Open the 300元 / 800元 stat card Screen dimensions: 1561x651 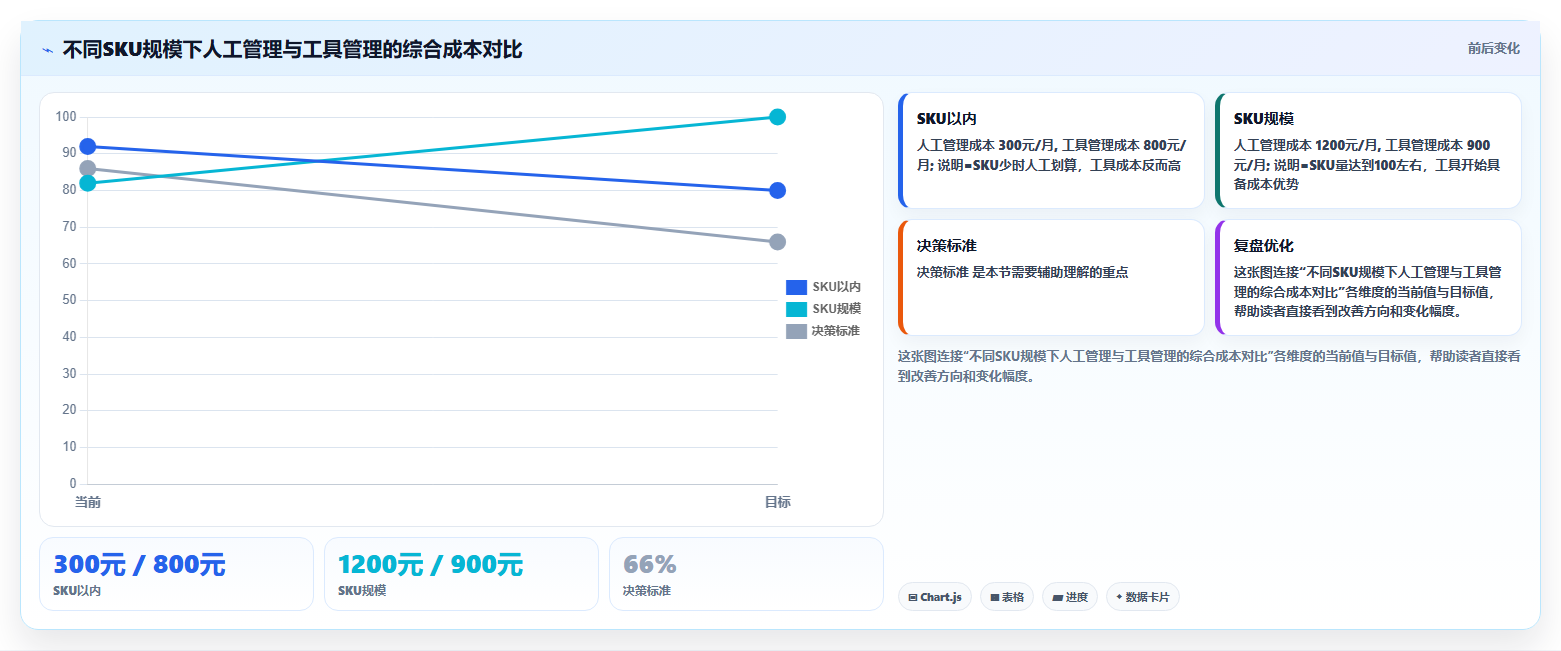(x=176, y=574)
